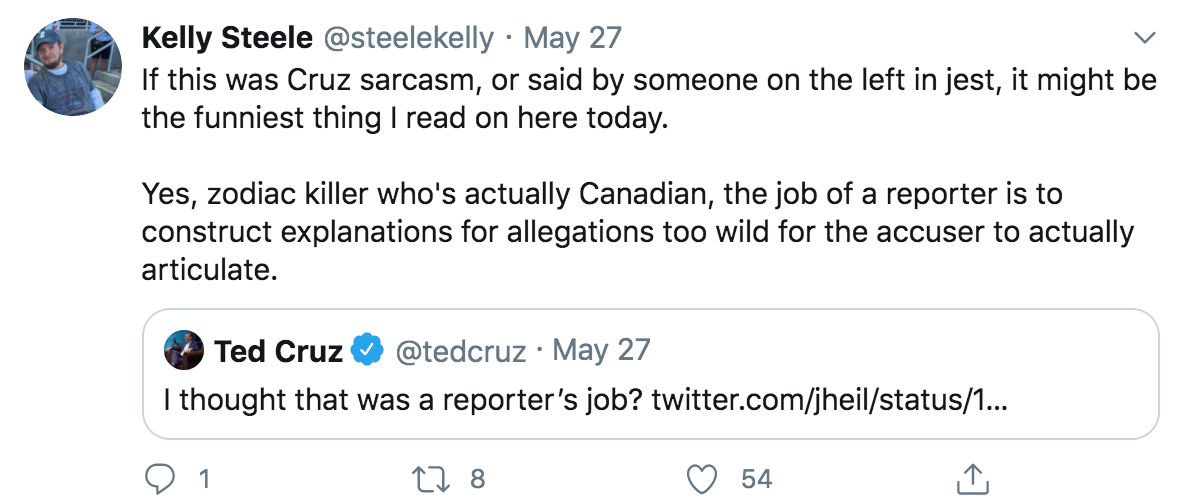This screenshot has height=504, width=1178.
Task: Click the Ted Cruz name in quoted tweet
Action: click(279, 351)
